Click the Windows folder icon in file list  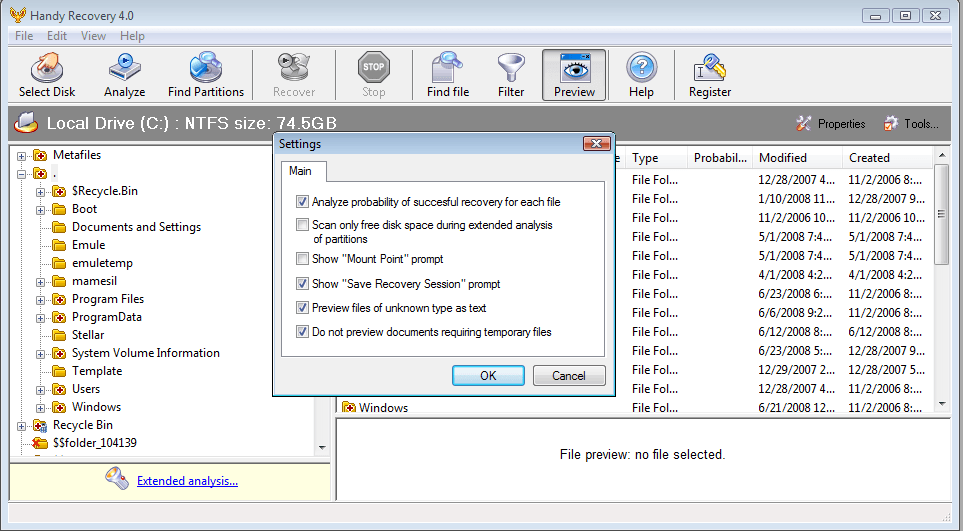point(349,408)
